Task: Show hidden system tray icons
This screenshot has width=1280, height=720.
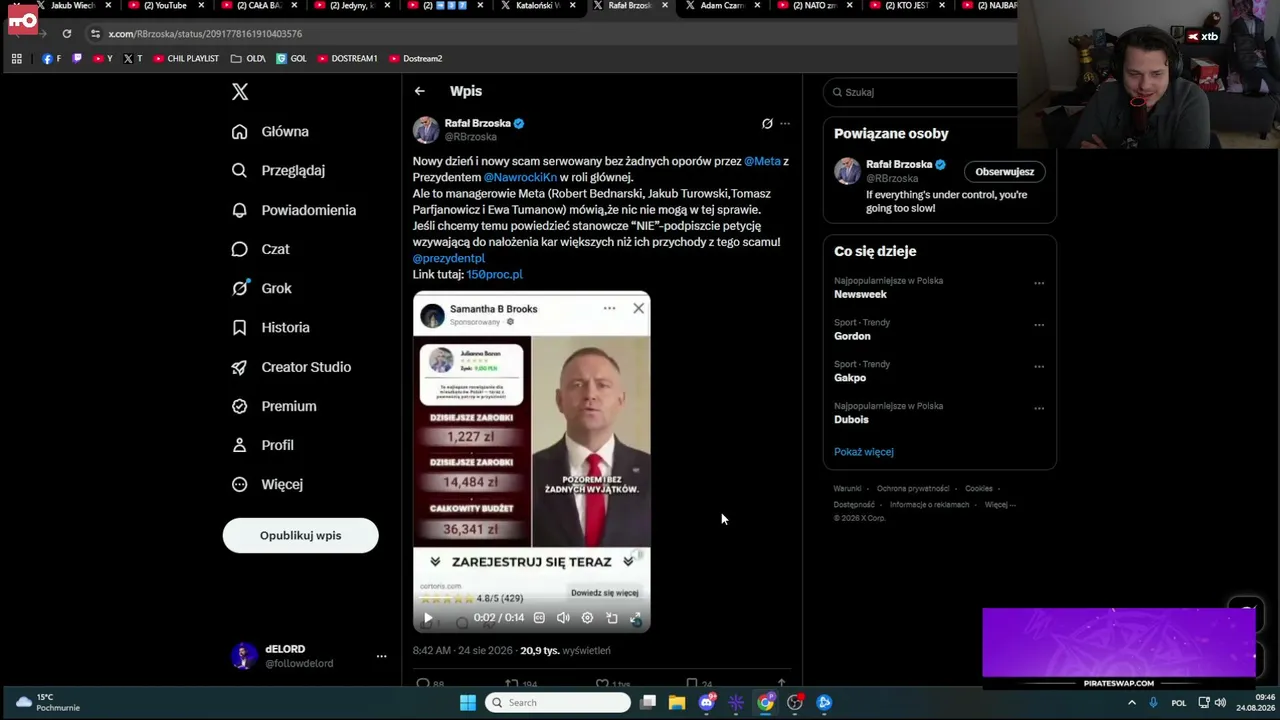Action: [1132, 703]
